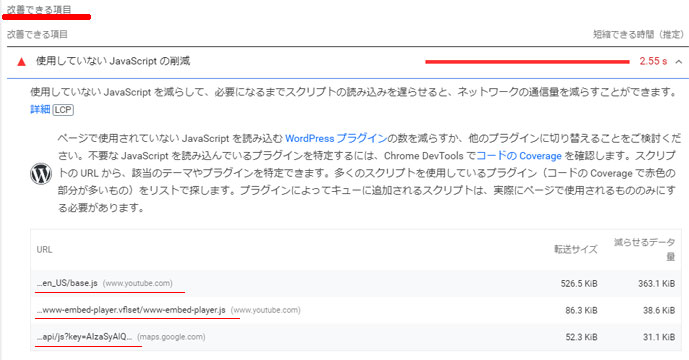Click the underlined 改善できる項目 heading
This screenshot has height=360, width=689.
click(x=39, y=10)
